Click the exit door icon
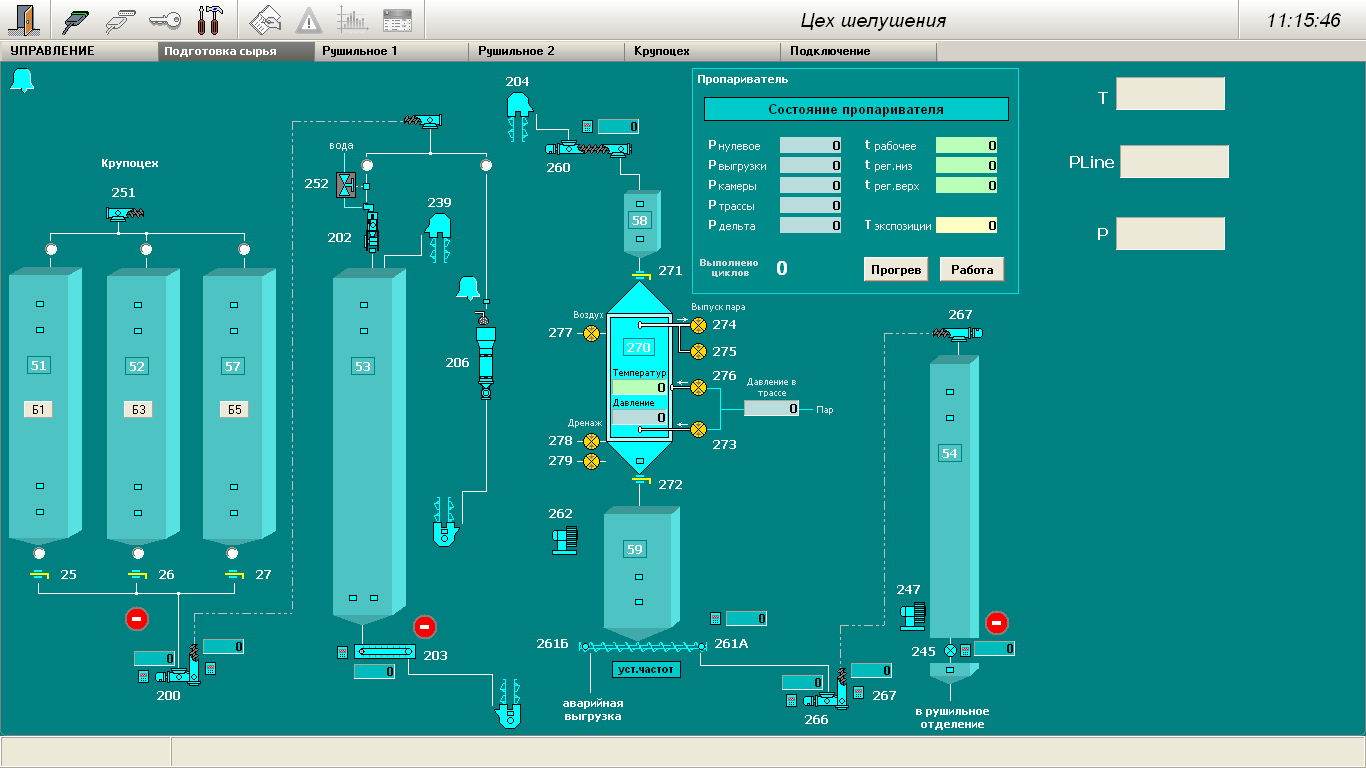The height and width of the screenshot is (768, 1366). [x=22, y=20]
